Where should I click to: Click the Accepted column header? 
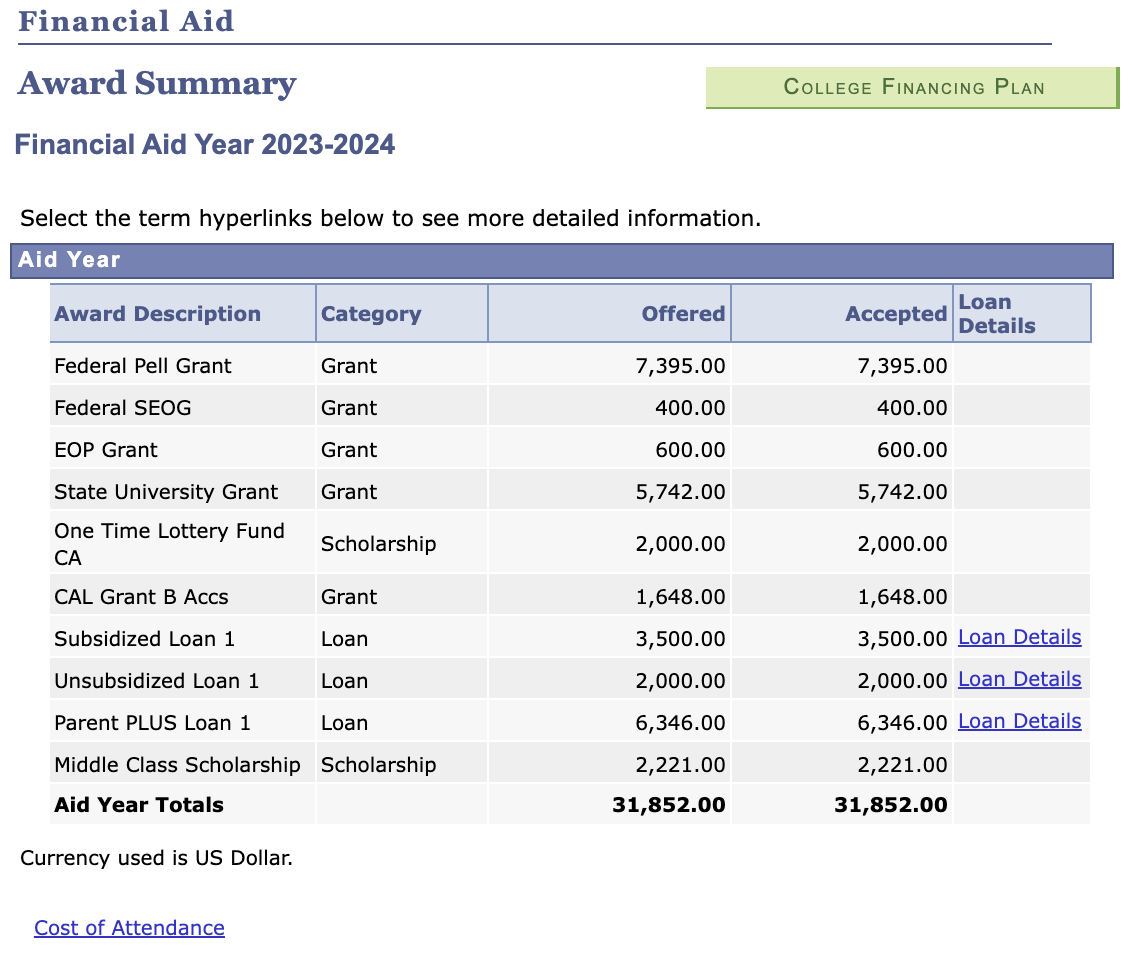pyautogui.click(x=842, y=313)
